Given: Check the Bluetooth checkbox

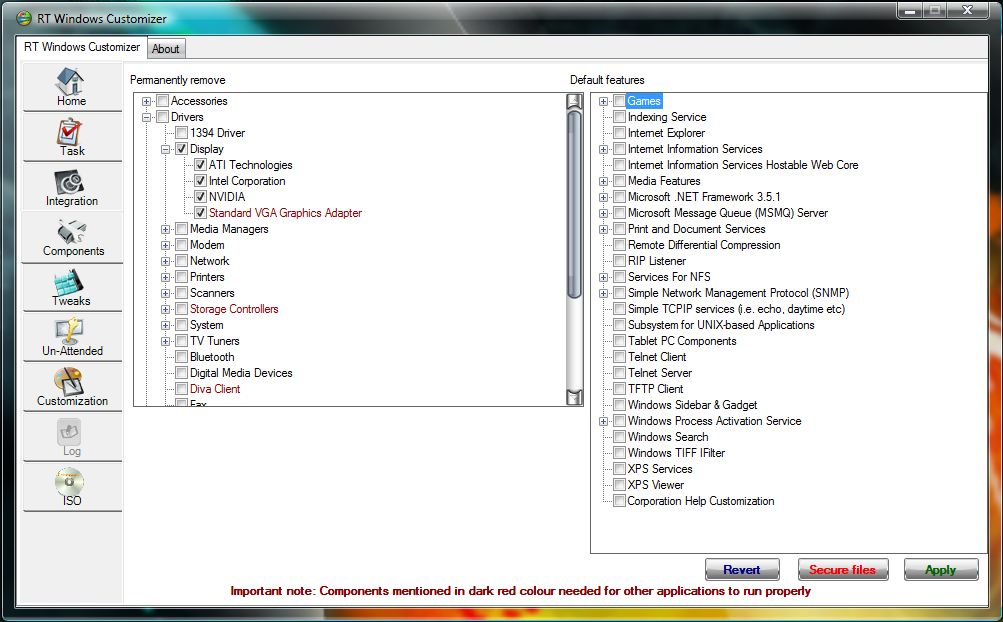Looking at the screenshot, I should pyautogui.click(x=182, y=356).
